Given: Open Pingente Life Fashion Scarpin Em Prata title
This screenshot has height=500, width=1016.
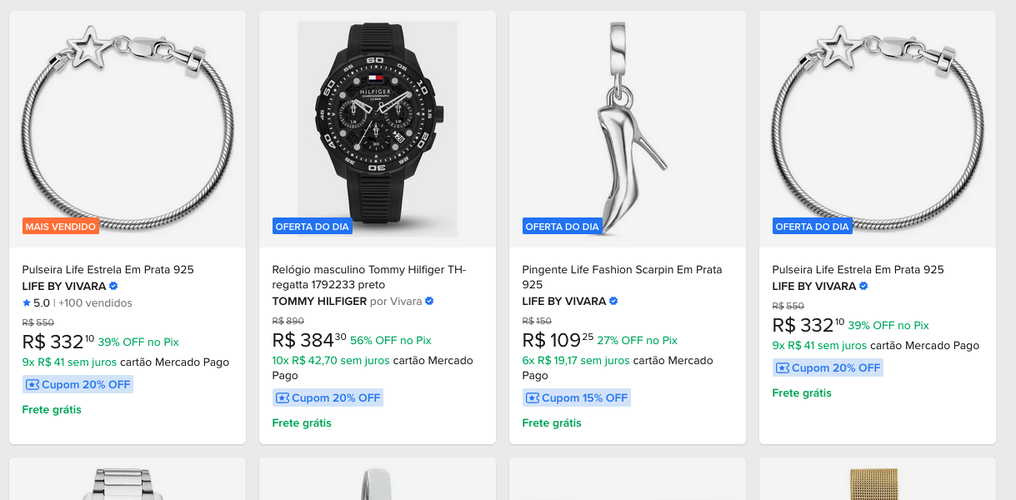Looking at the screenshot, I should (622, 277).
